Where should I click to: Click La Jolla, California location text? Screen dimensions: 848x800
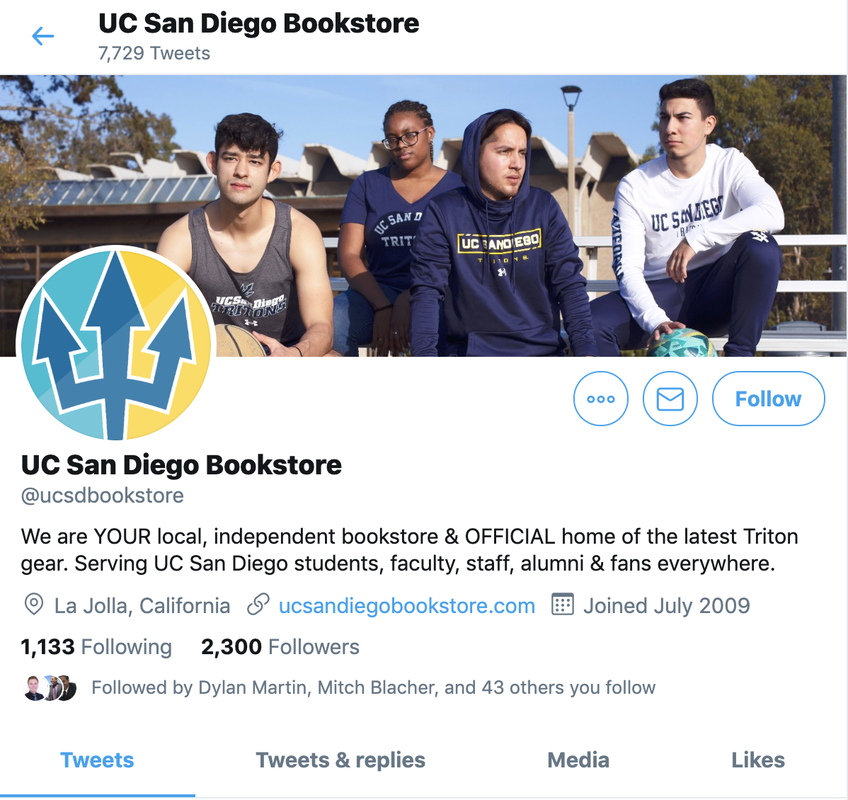point(142,606)
